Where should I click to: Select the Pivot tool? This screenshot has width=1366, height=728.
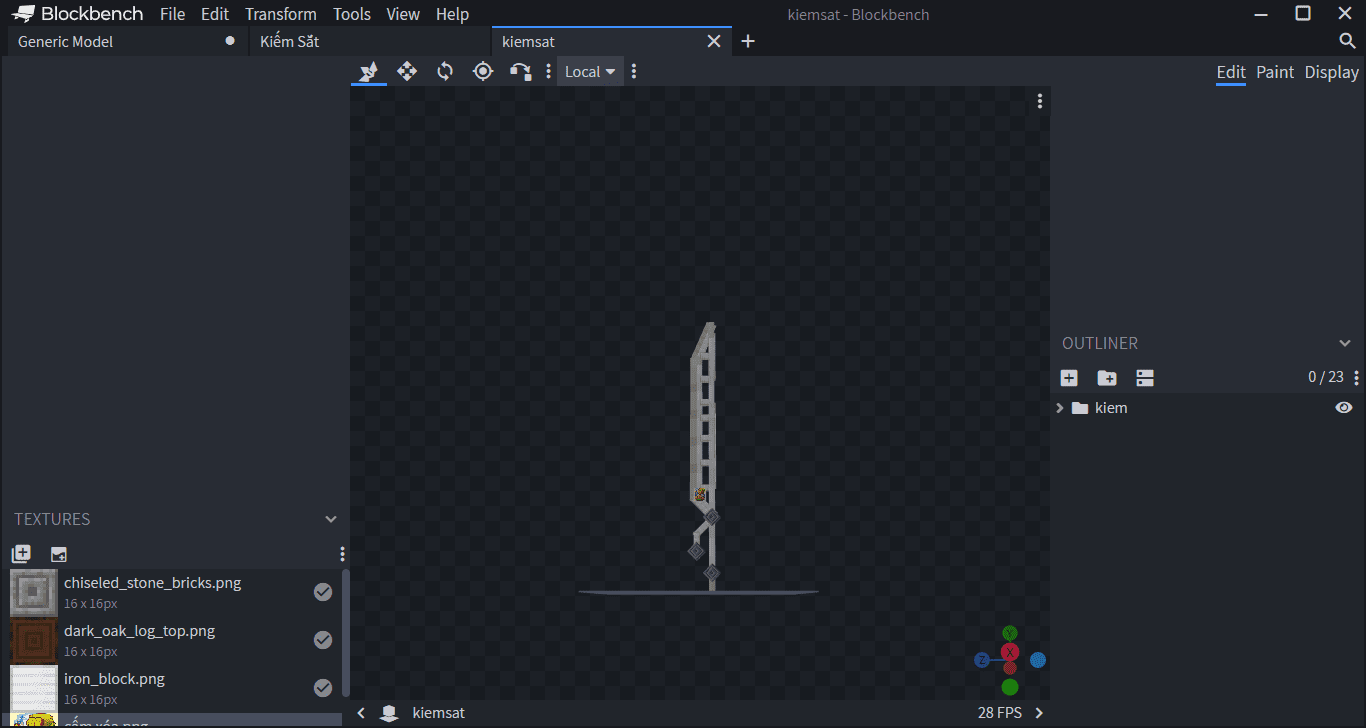pos(483,71)
